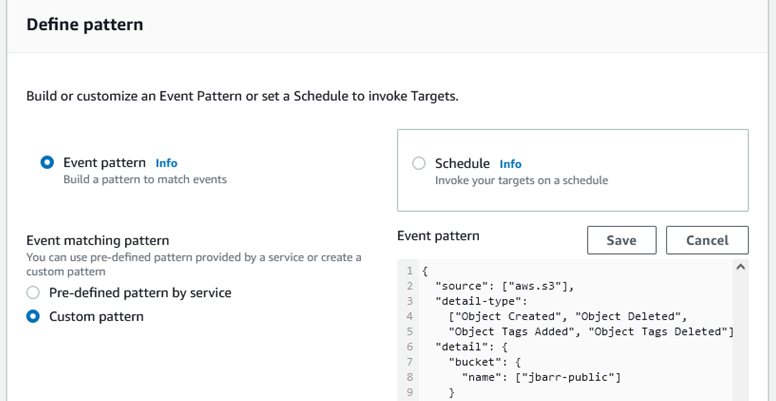Choose the Custom pattern radio button
The width and height of the screenshot is (776, 401).
tap(33, 317)
